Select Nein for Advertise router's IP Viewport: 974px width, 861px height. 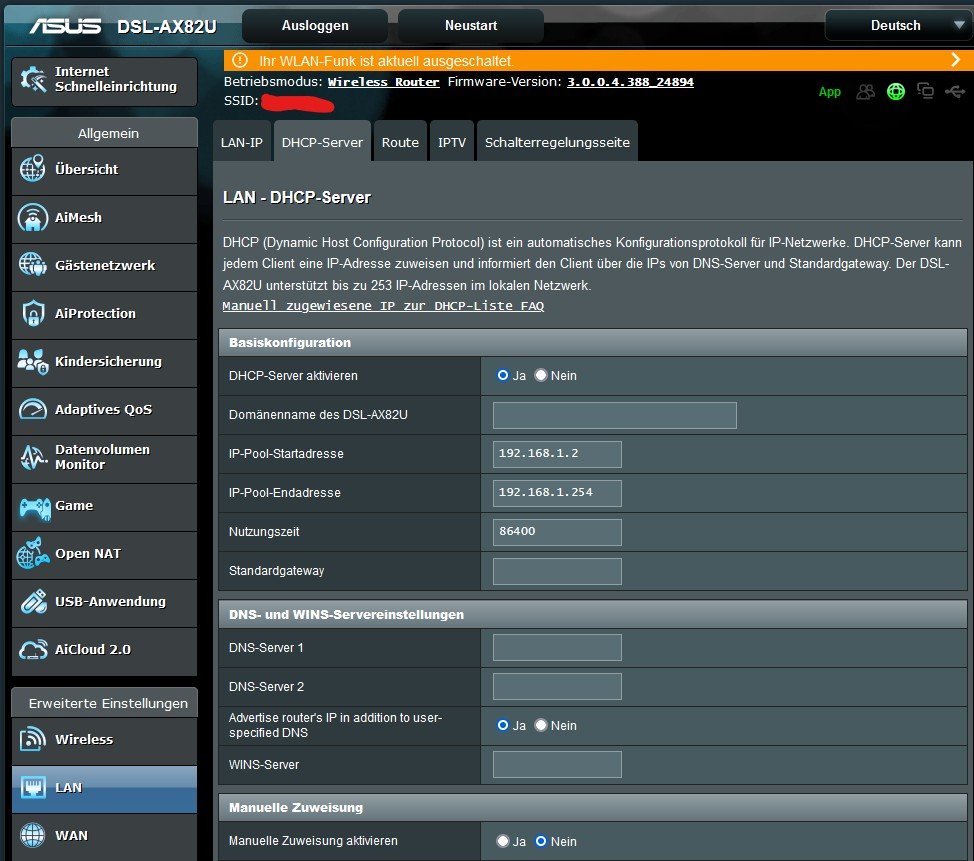[541, 725]
